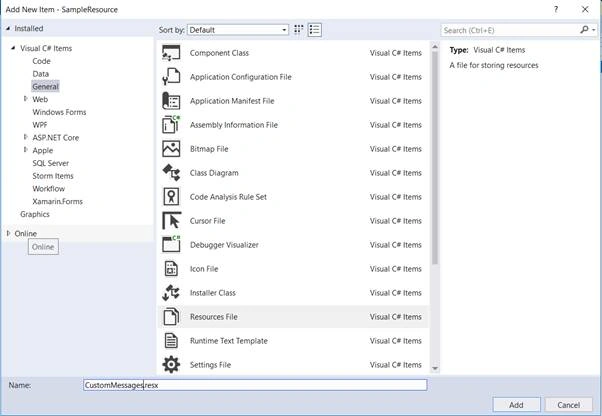
Task: Select the Settings File gear icon
Action: (x=171, y=365)
